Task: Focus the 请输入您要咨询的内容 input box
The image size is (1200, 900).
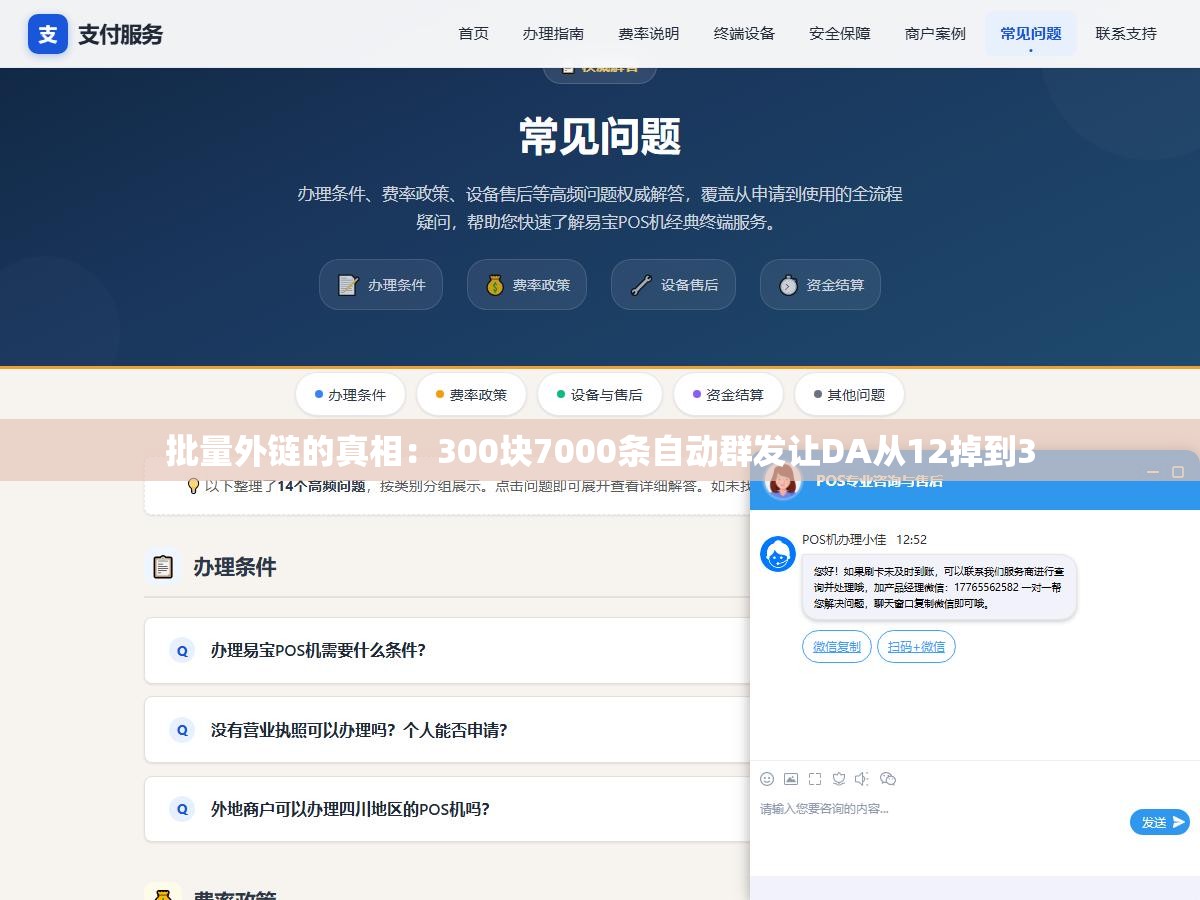Action: point(940,822)
